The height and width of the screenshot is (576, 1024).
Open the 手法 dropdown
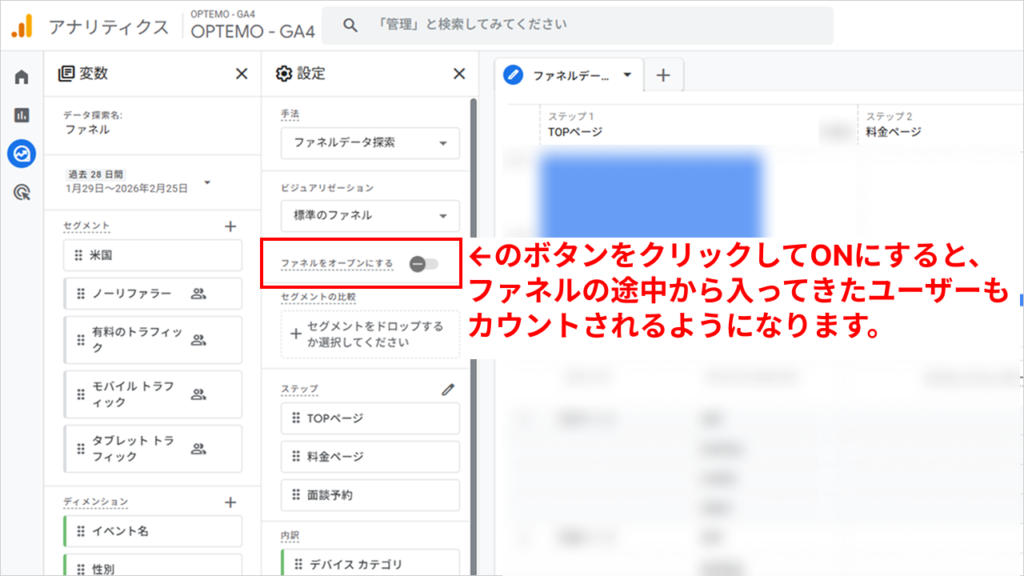(368, 143)
